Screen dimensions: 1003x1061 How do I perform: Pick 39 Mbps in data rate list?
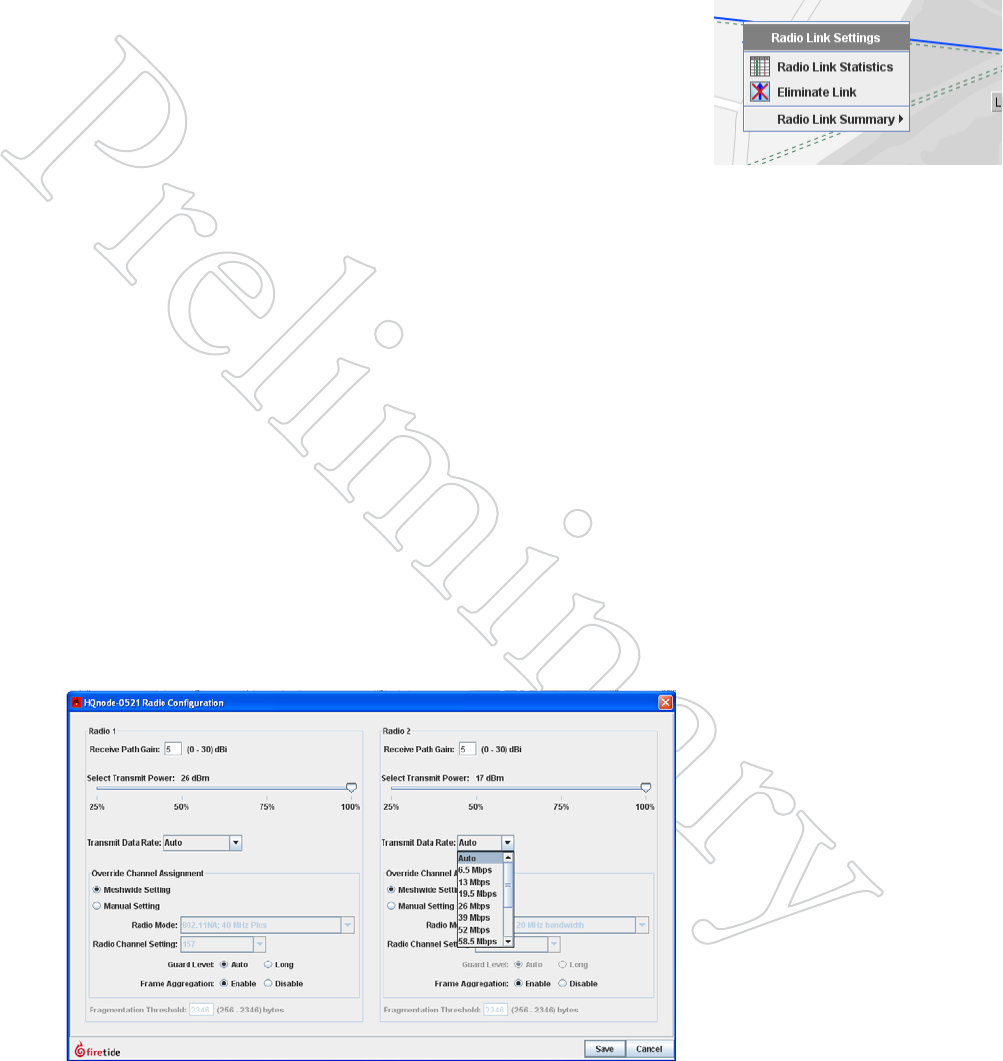(481, 918)
